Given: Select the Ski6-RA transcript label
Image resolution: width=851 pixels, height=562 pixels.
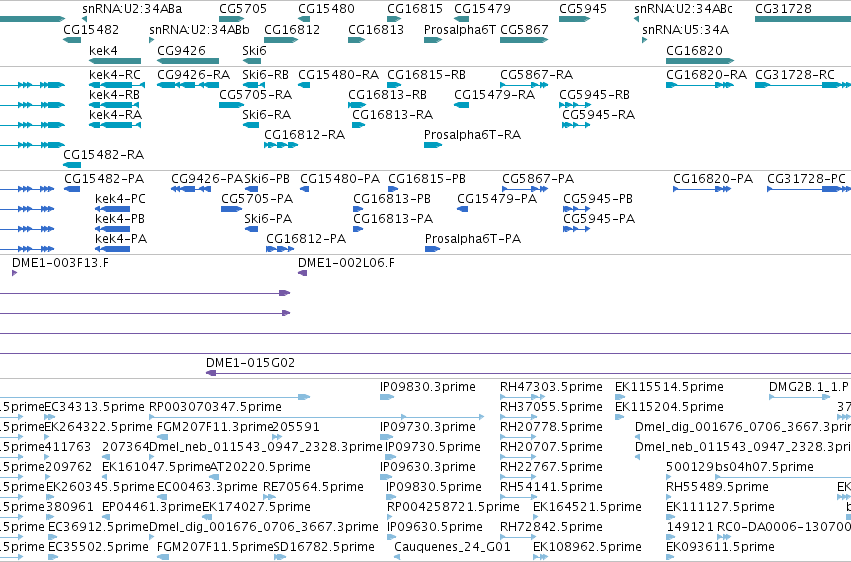Looking at the screenshot, I should (x=266, y=114).
